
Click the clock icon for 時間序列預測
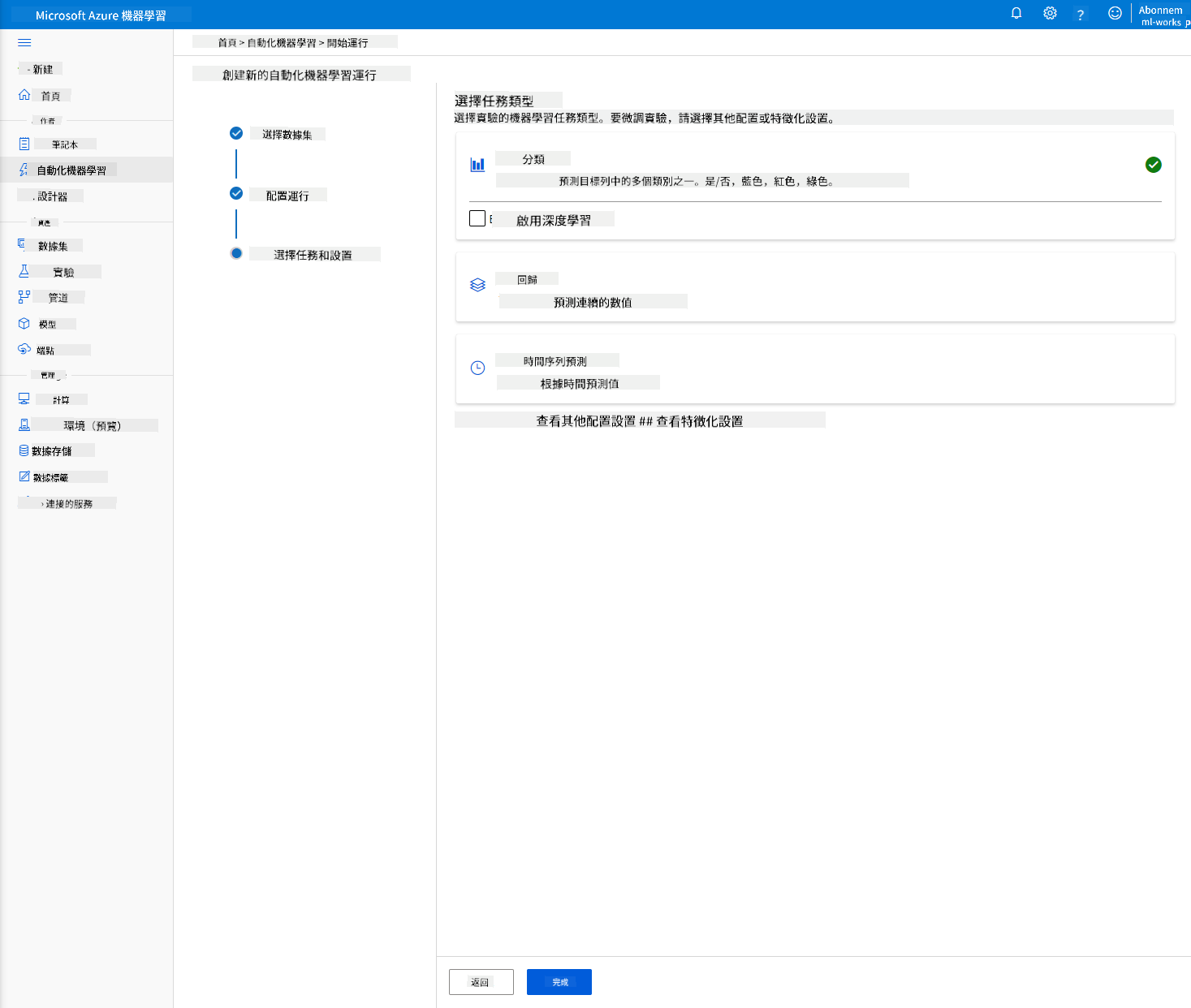pos(477,368)
